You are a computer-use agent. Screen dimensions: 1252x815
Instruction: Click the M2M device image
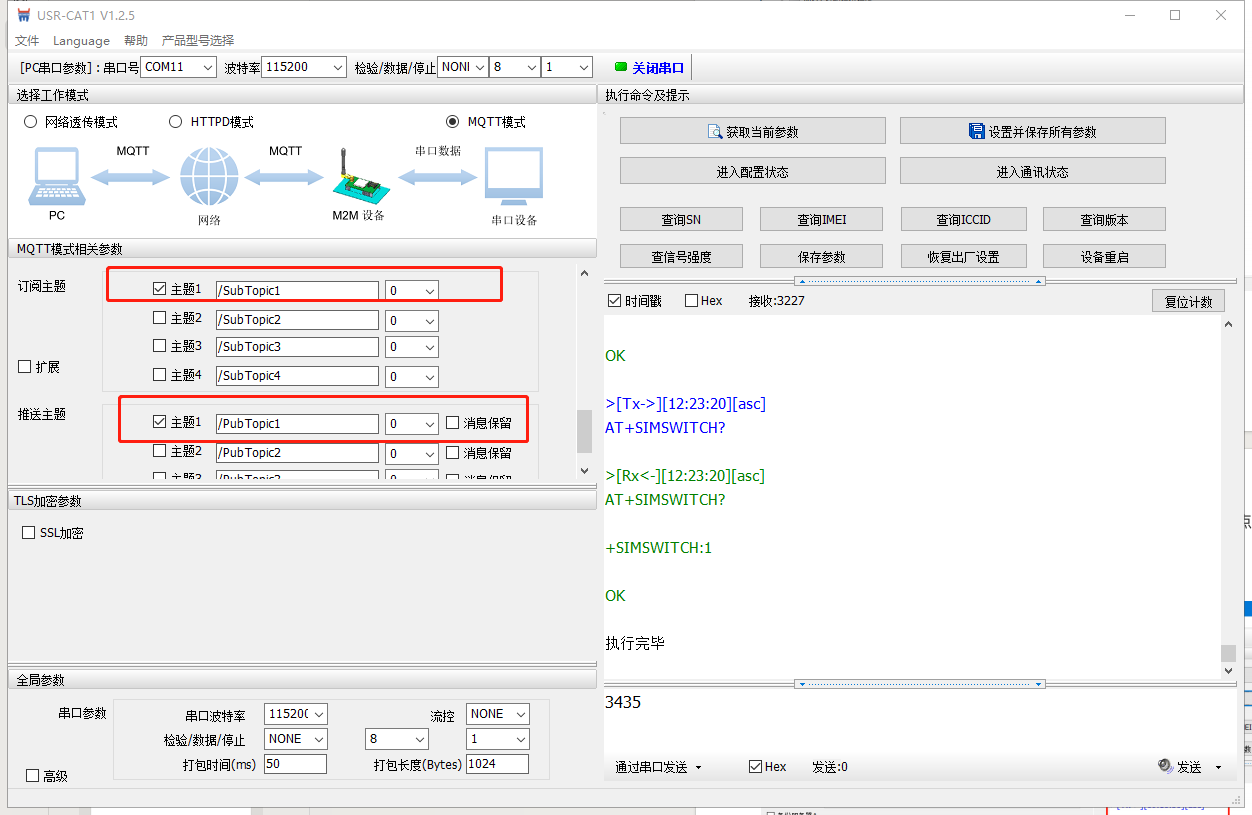pyautogui.click(x=358, y=180)
